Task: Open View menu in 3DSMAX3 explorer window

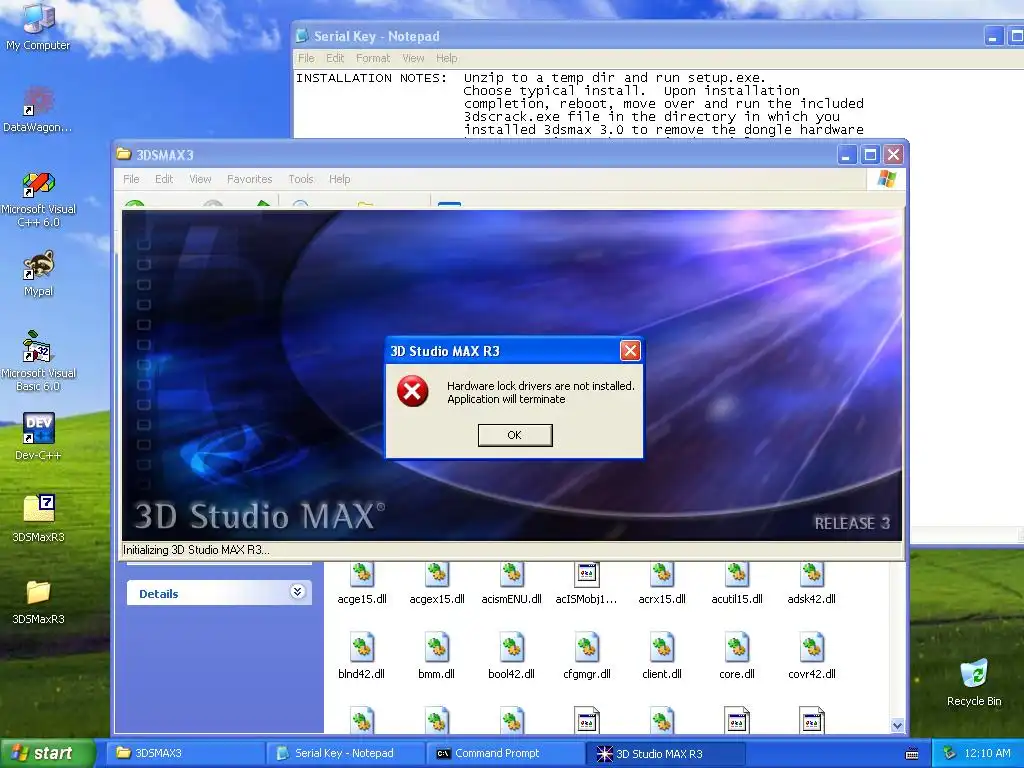Action: click(x=200, y=179)
